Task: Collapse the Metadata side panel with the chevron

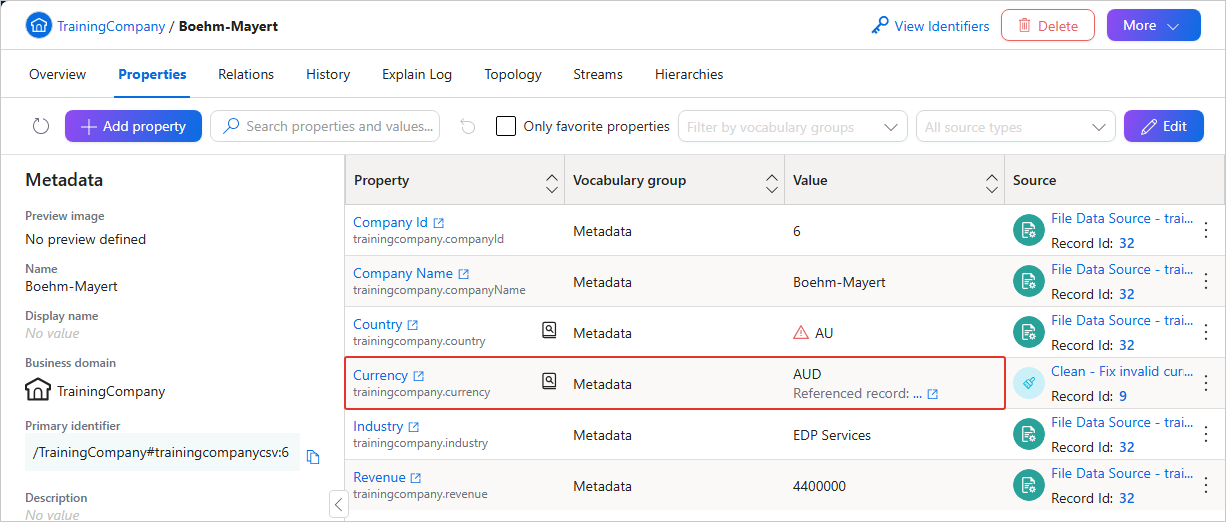Action: [338, 504]
